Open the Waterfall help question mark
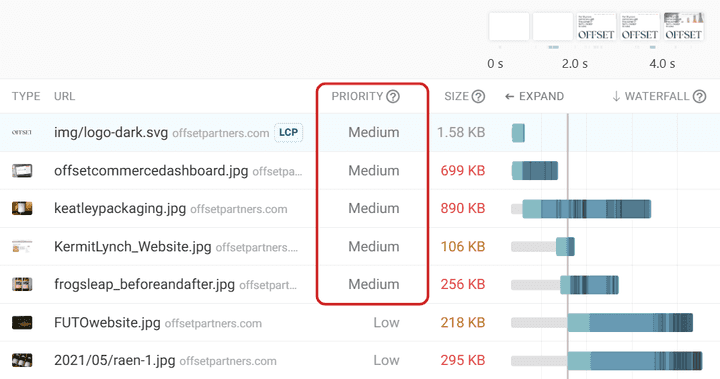The image size is (720, 379). point(699,96)
